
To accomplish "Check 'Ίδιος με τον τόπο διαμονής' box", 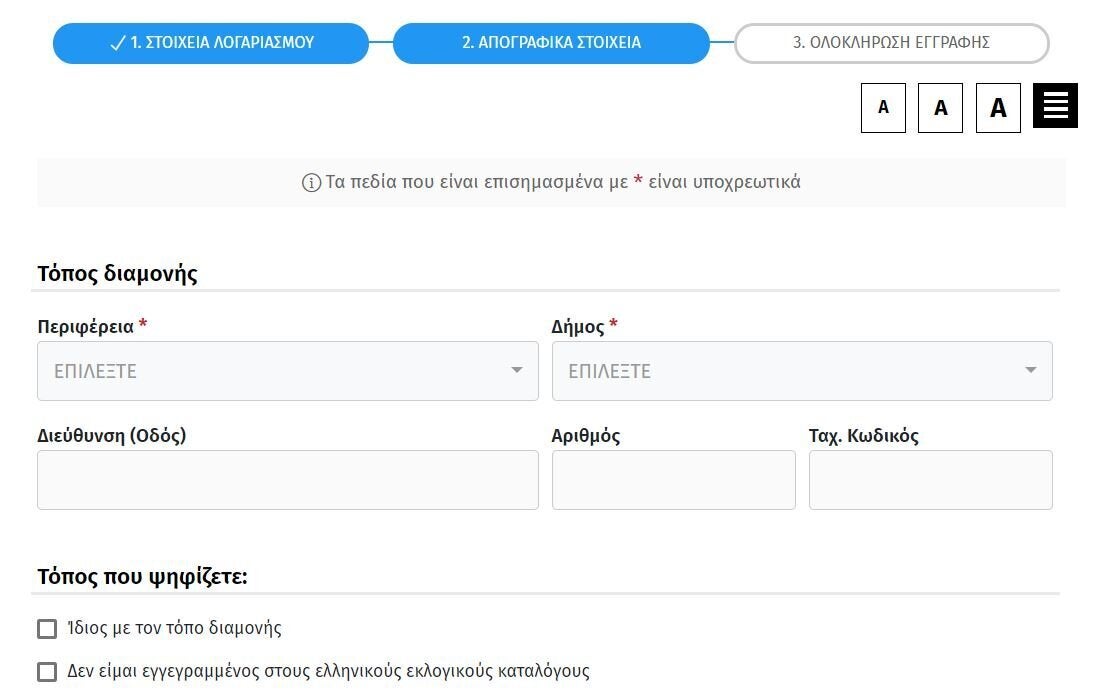I will pos(47,629).
